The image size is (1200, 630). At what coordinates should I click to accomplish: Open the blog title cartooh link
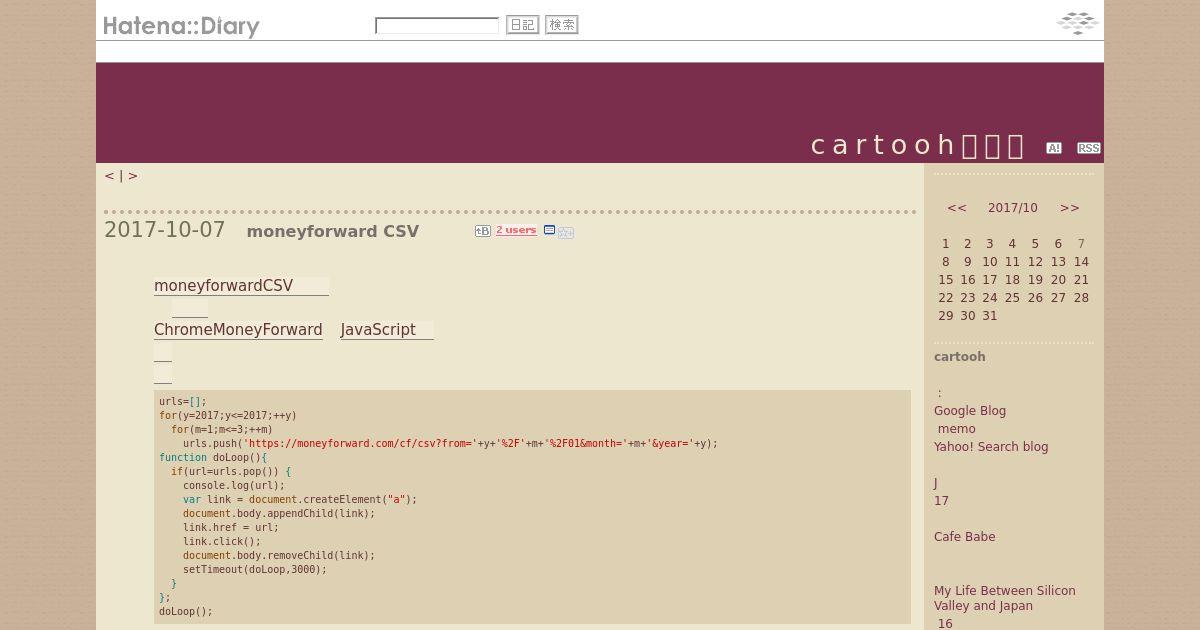[918, 145]
